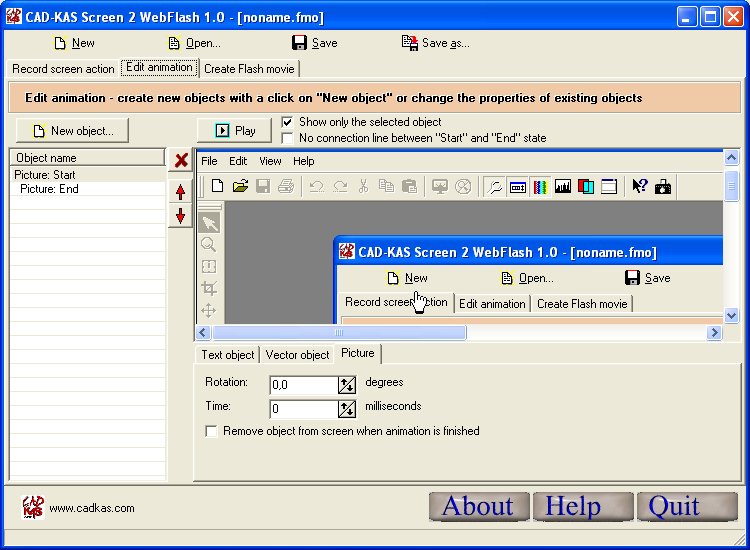
Task: Click the preview scrollbar's right arrow
Action: click(x=714, y=332)
